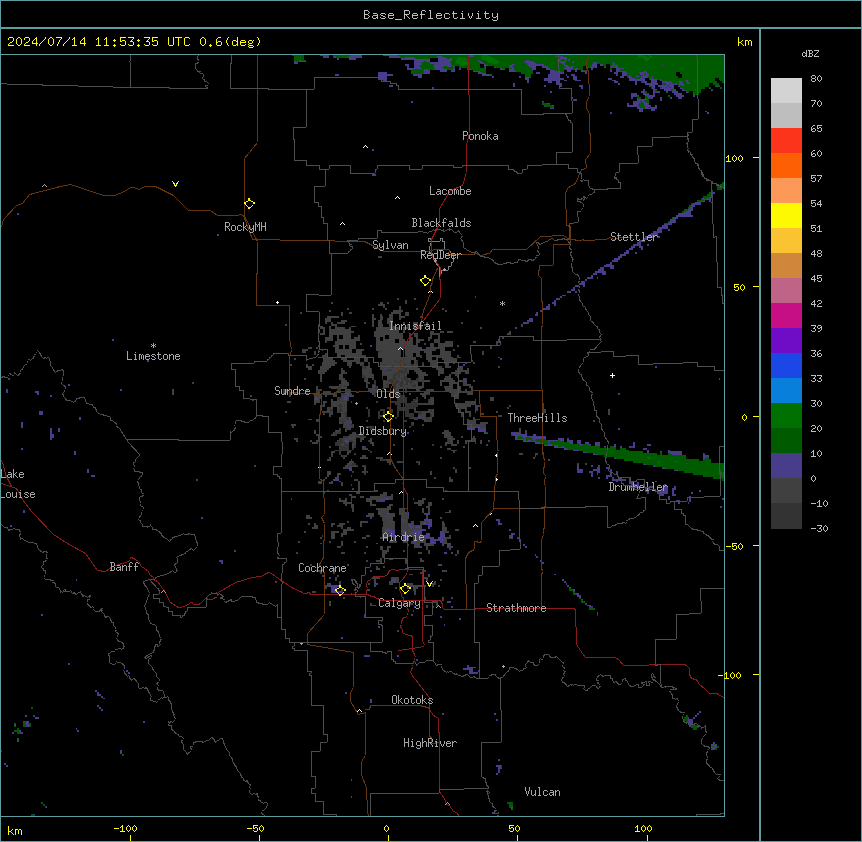
Task: Click the -50 tick on horizontal axis
Action: click(255, 828)
